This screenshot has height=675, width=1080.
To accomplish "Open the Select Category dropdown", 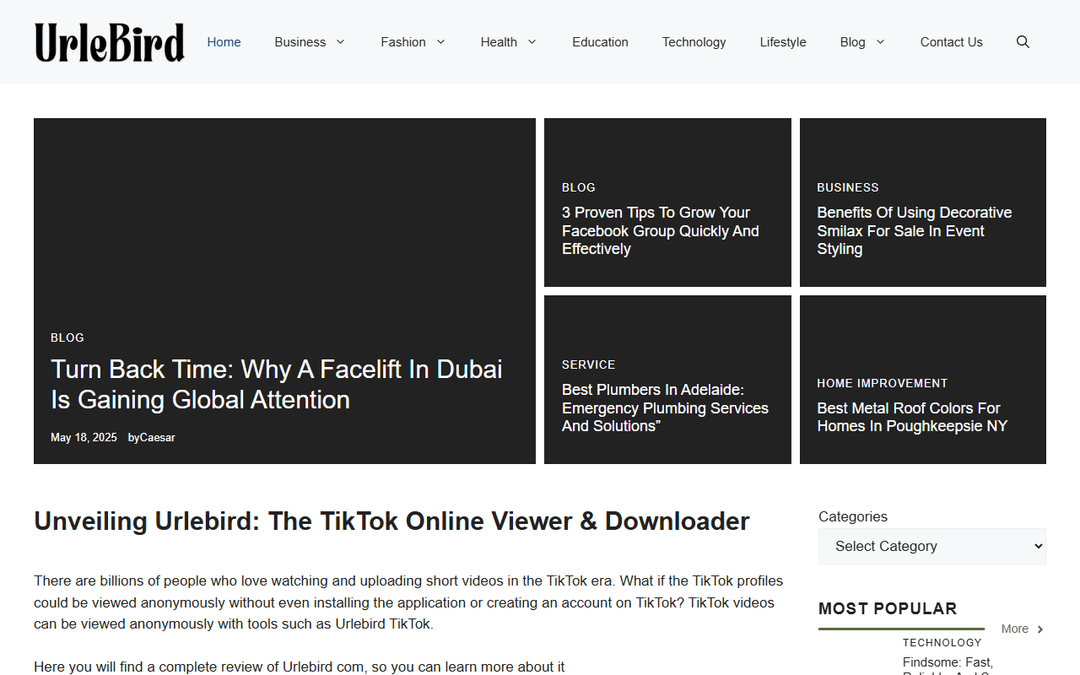I will [x=932, y=546].
